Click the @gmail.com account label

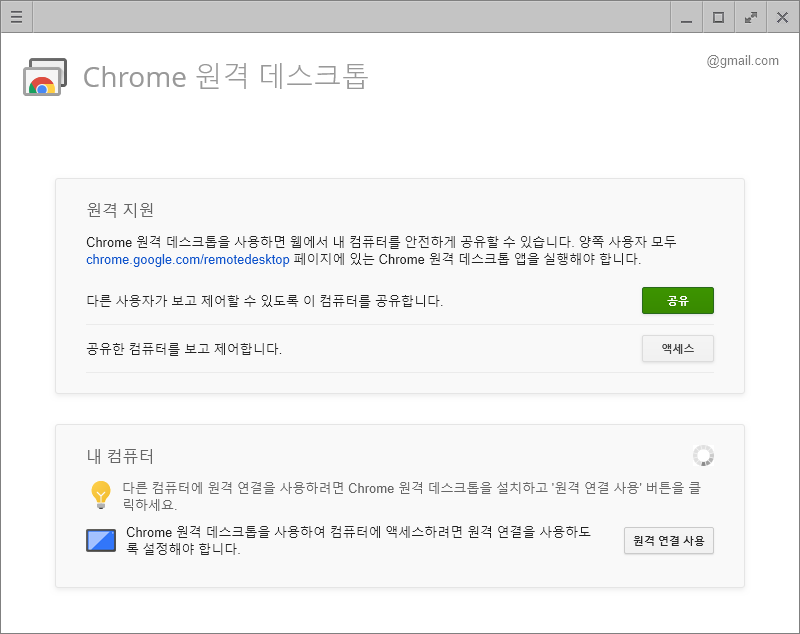click(742, 61)
